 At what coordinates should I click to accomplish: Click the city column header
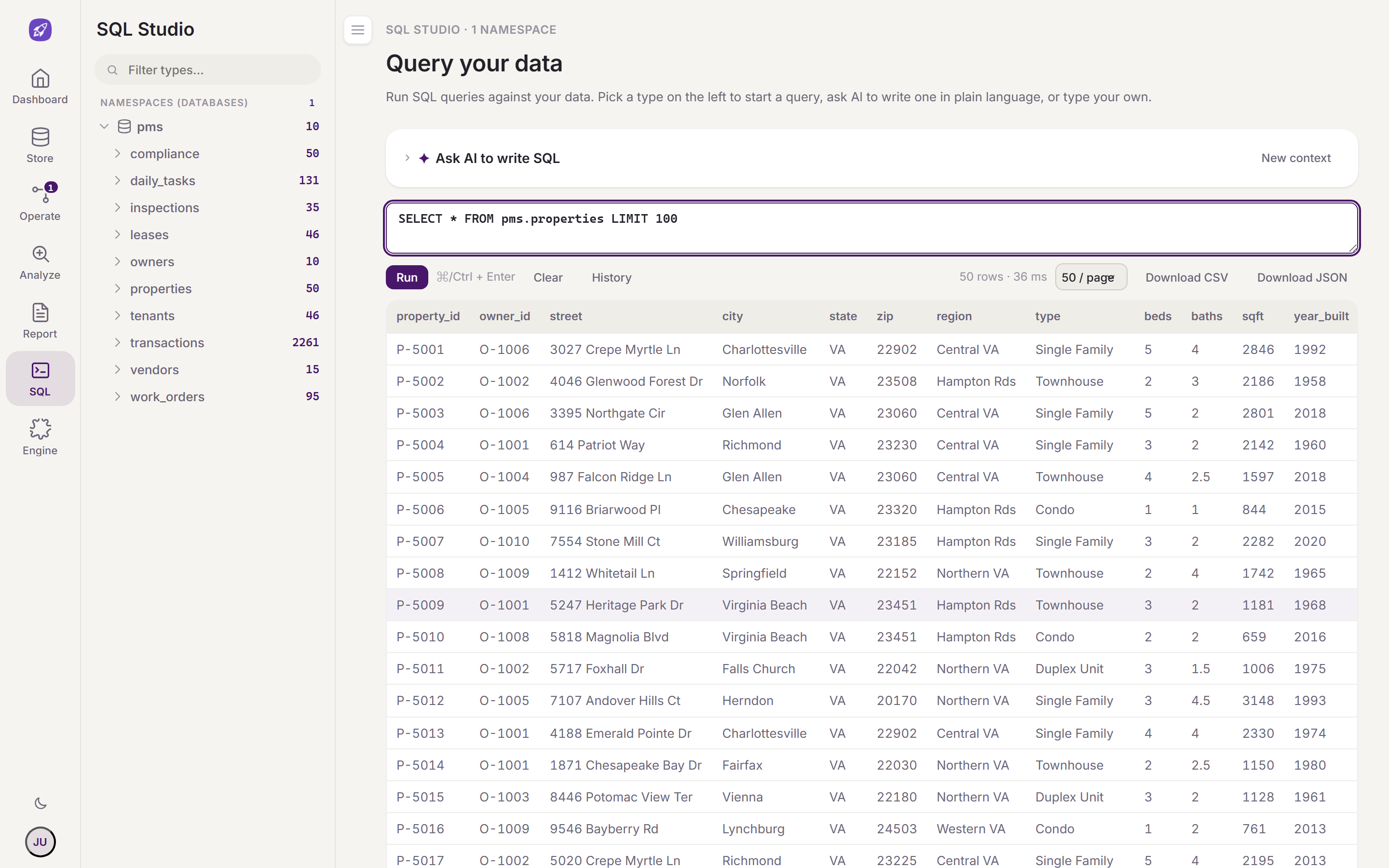(x=733, y=316)
